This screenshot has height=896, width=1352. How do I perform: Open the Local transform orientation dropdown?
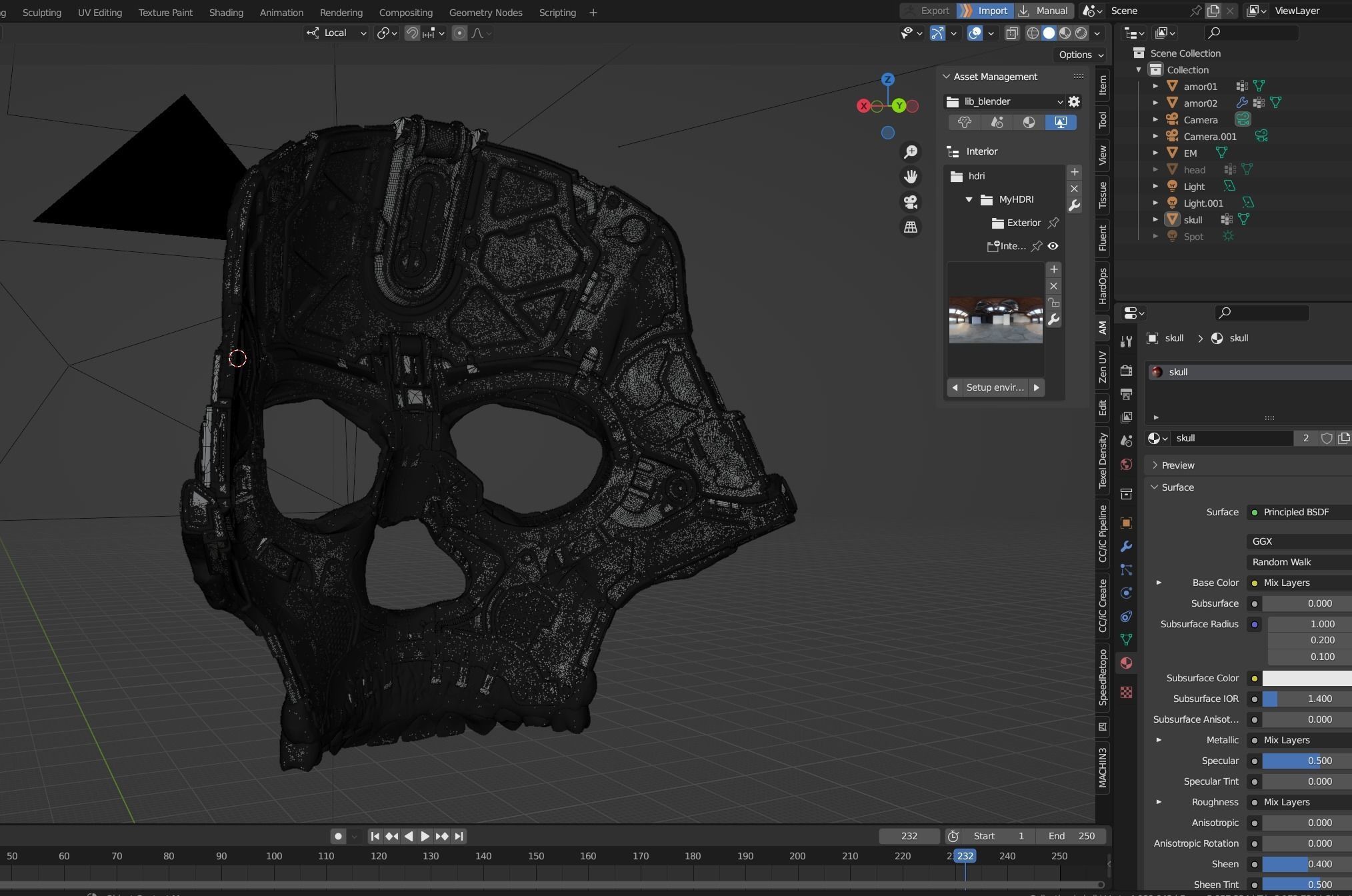pyautogui.click(x=336, y=33)
